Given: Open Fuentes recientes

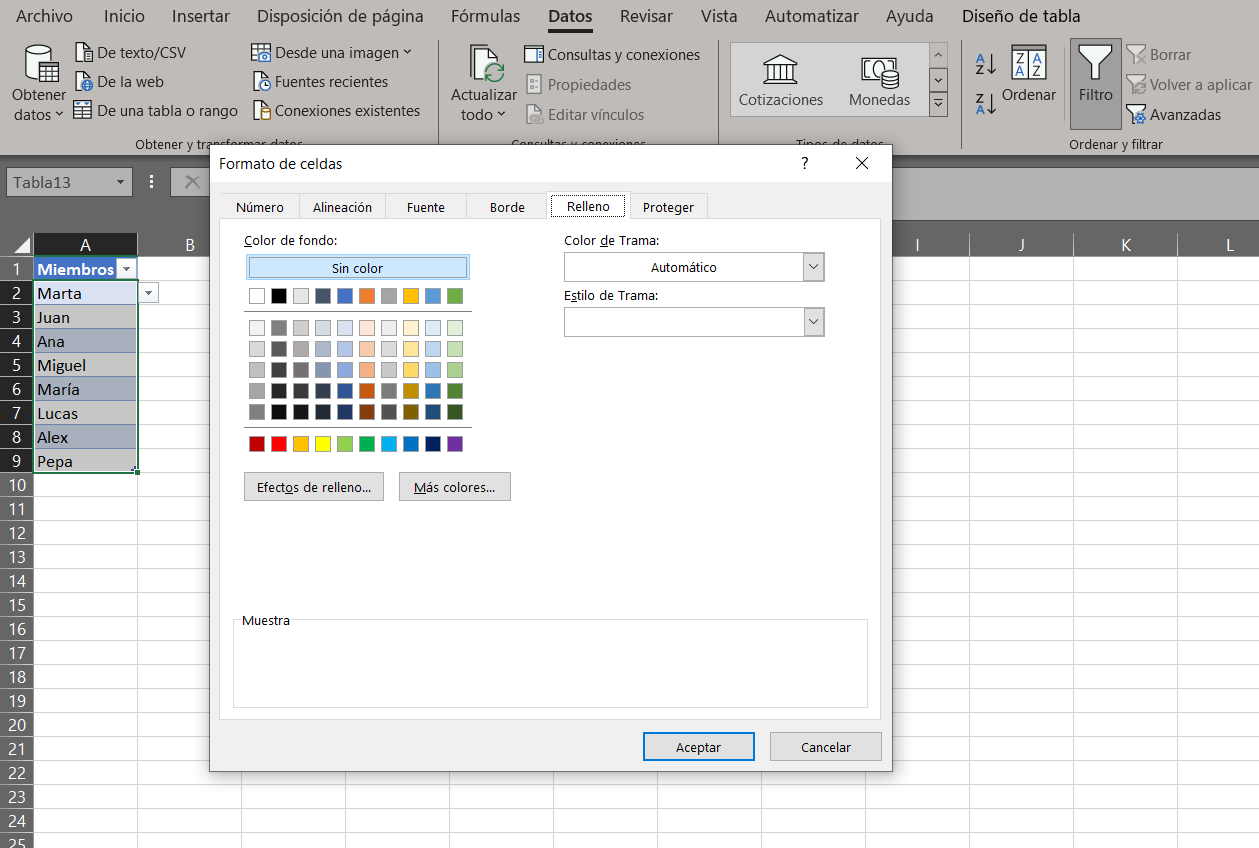Looking at the screenshot, I should pos(320,82).
